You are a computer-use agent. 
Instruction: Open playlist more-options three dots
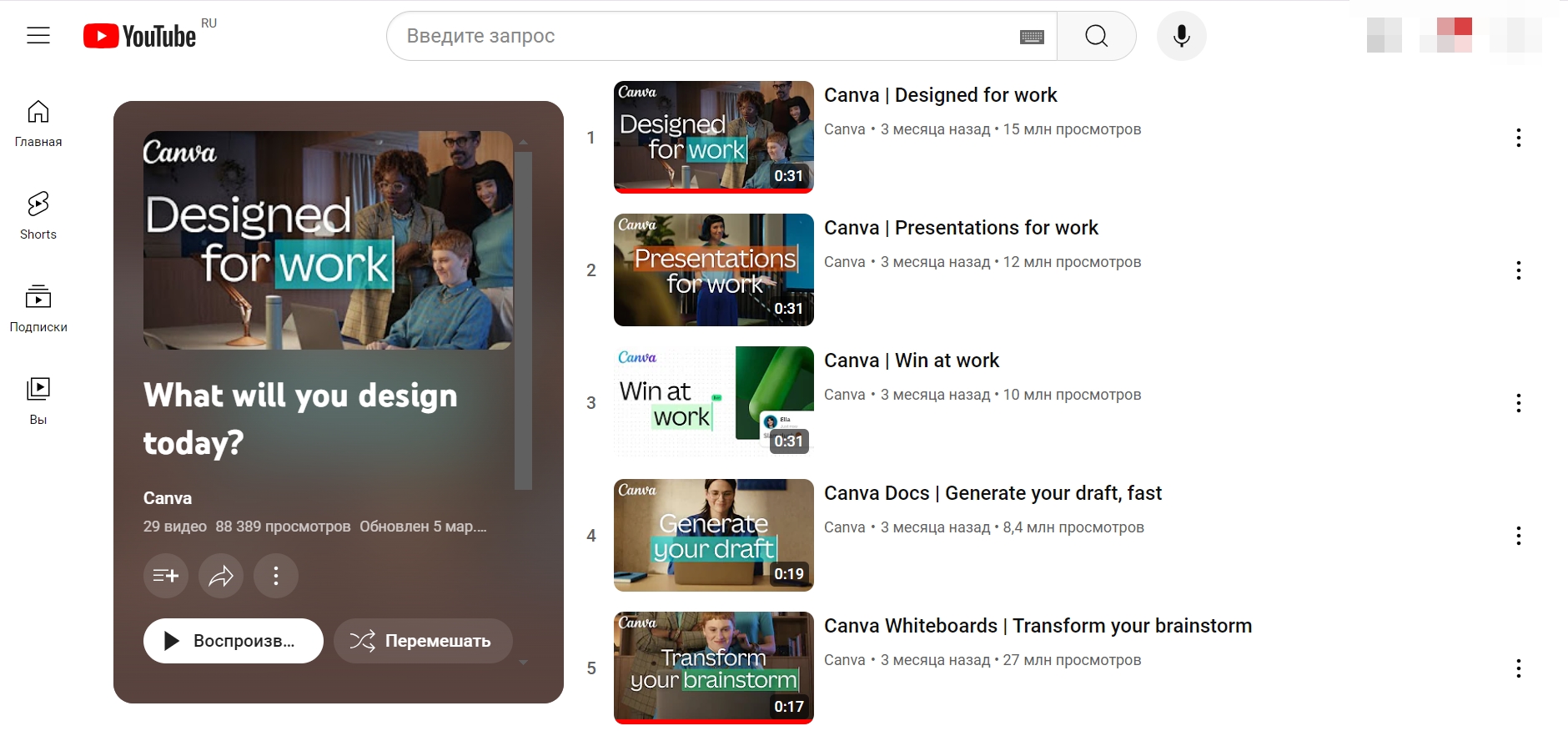pos(276,576)
